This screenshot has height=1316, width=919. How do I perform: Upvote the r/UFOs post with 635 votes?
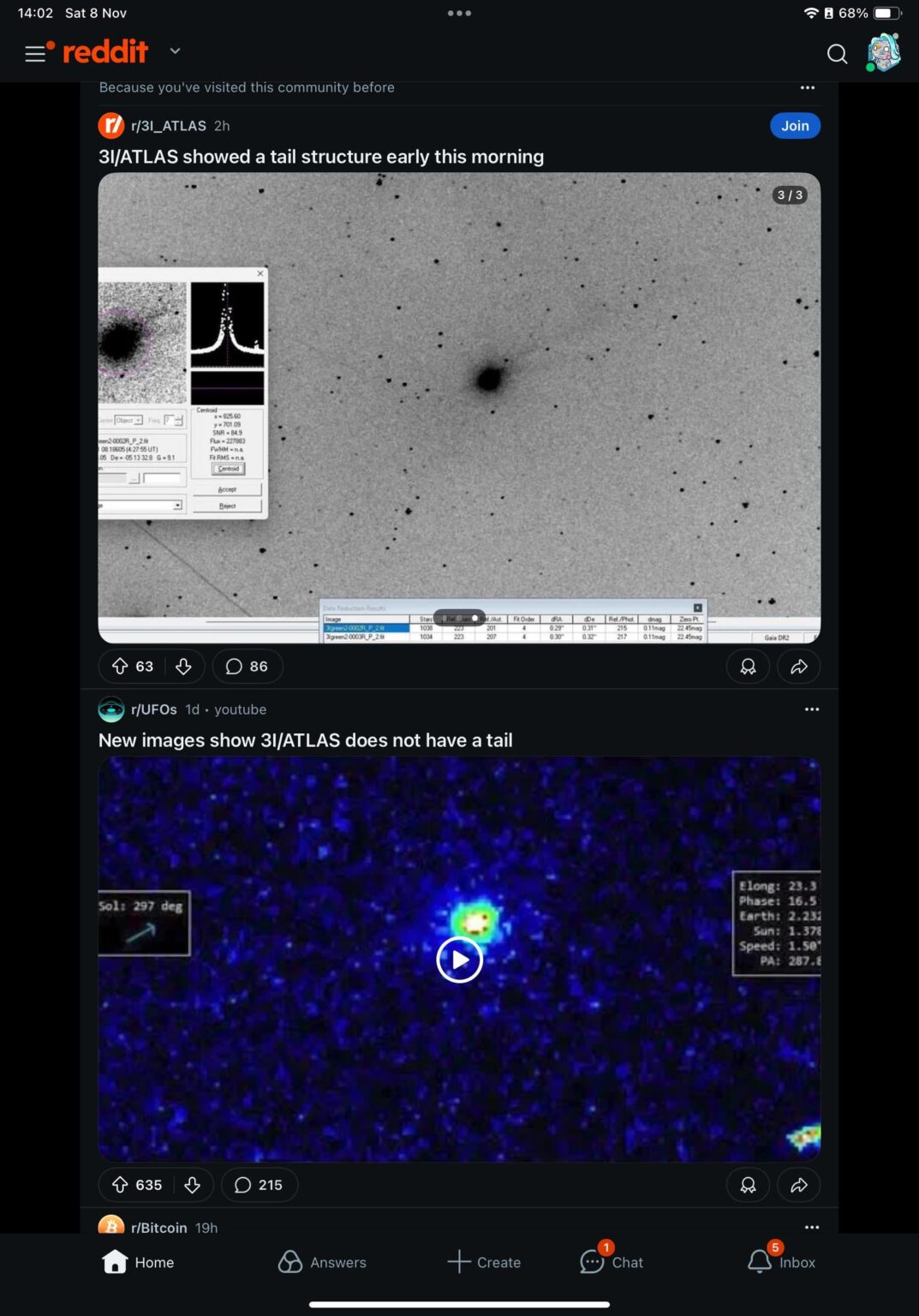(120, 1185)
